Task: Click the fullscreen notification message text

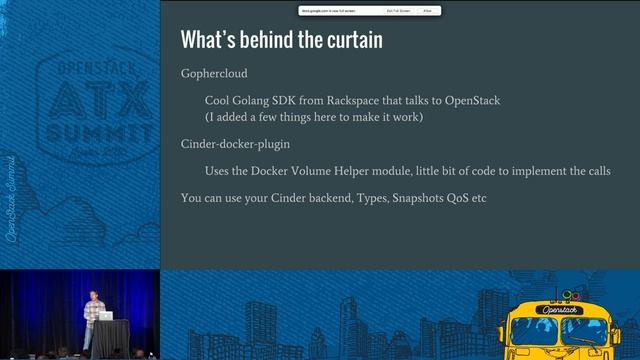Action: tap(328, 11)
